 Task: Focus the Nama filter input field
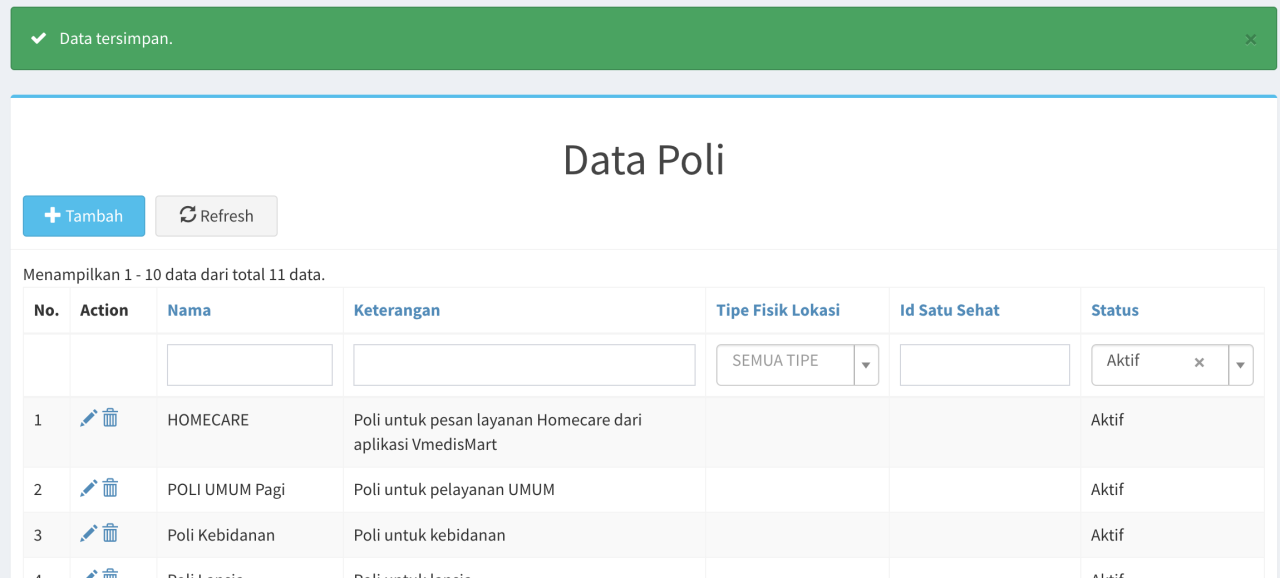point(250,365)
